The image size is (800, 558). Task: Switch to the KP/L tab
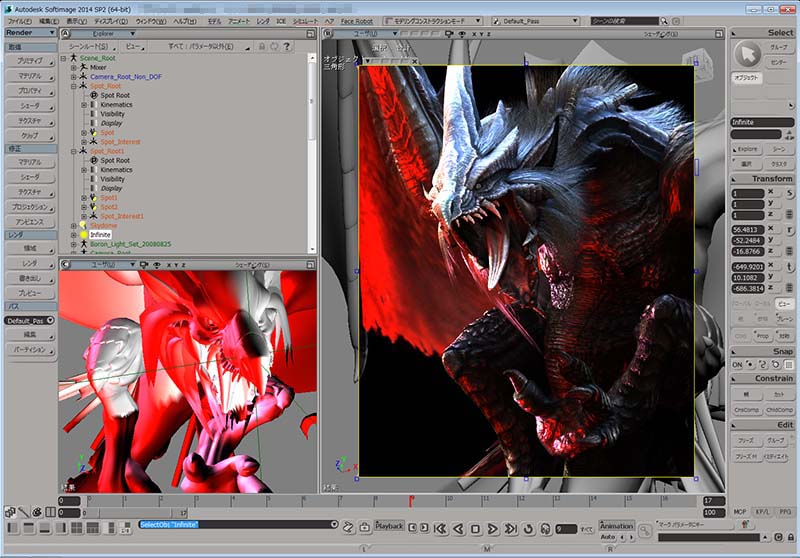(762, 512)
